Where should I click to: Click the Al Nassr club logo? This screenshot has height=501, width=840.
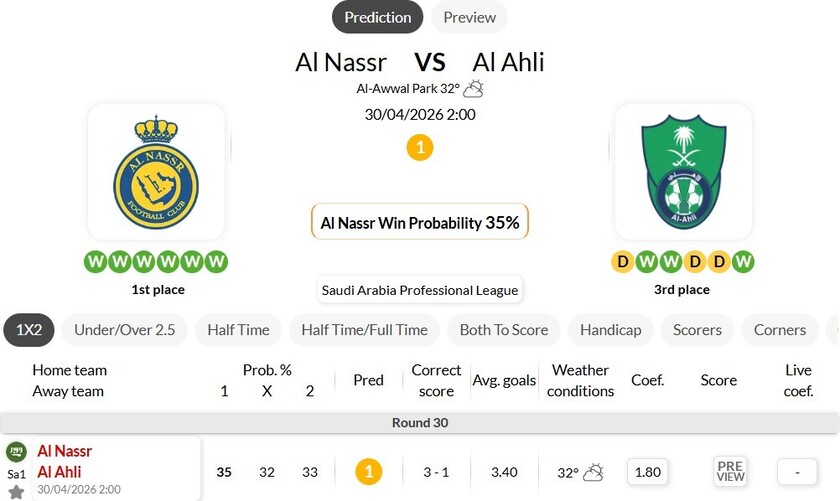click(156, 172)
